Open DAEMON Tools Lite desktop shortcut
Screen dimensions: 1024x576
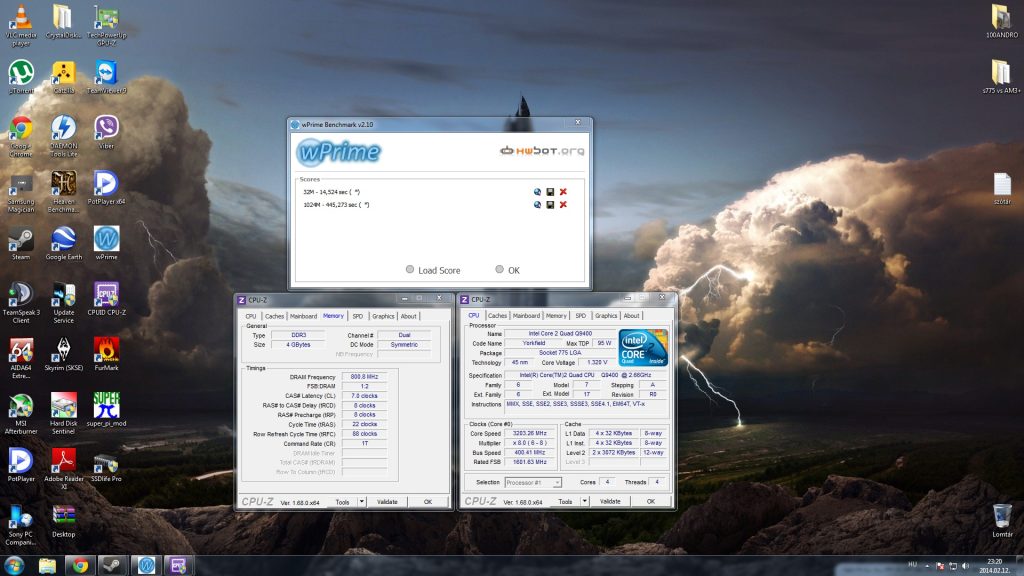pyautogui.click(x=63, y=136)
